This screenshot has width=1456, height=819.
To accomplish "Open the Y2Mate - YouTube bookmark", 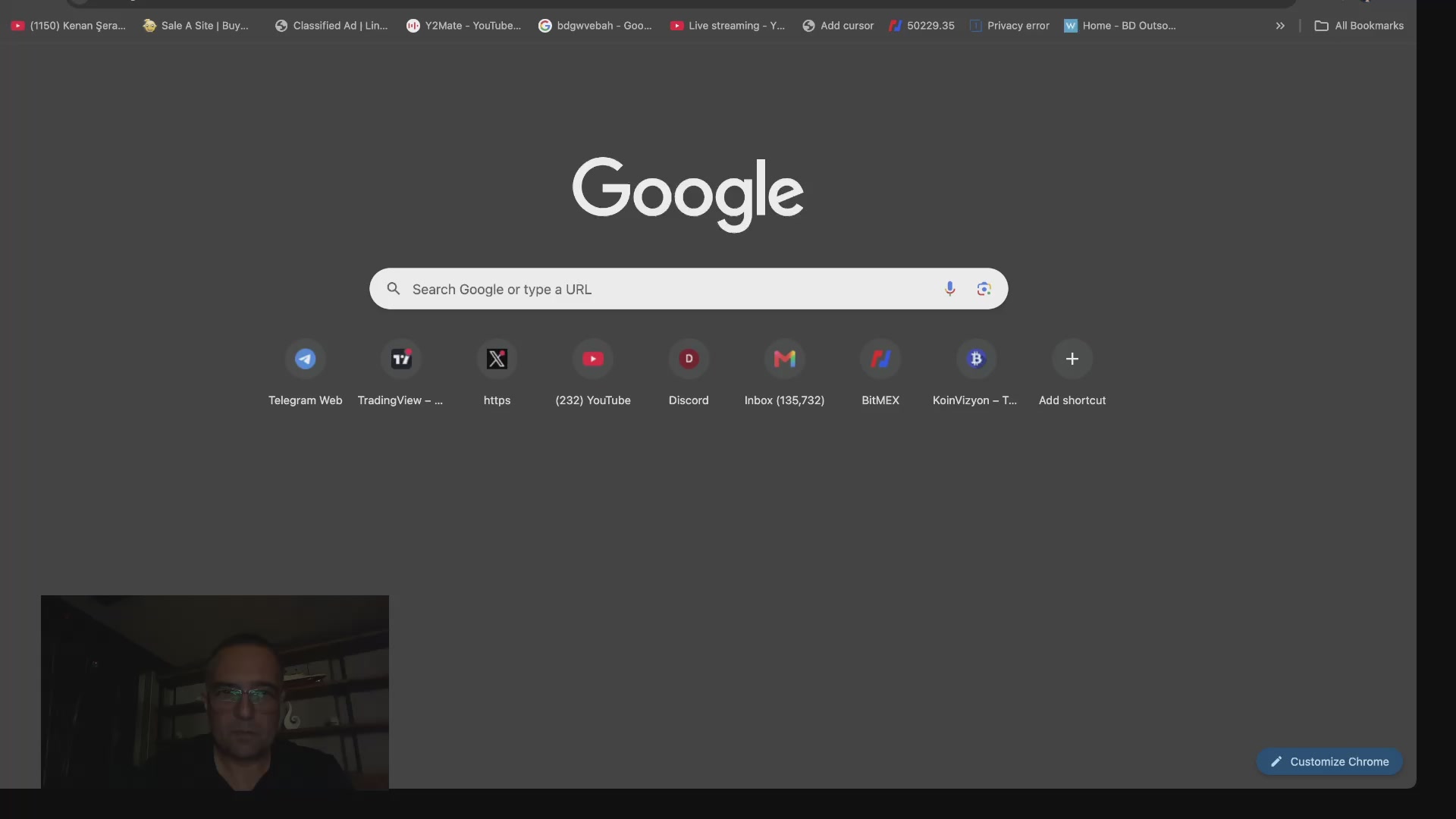I will click(x=464, y=26).
